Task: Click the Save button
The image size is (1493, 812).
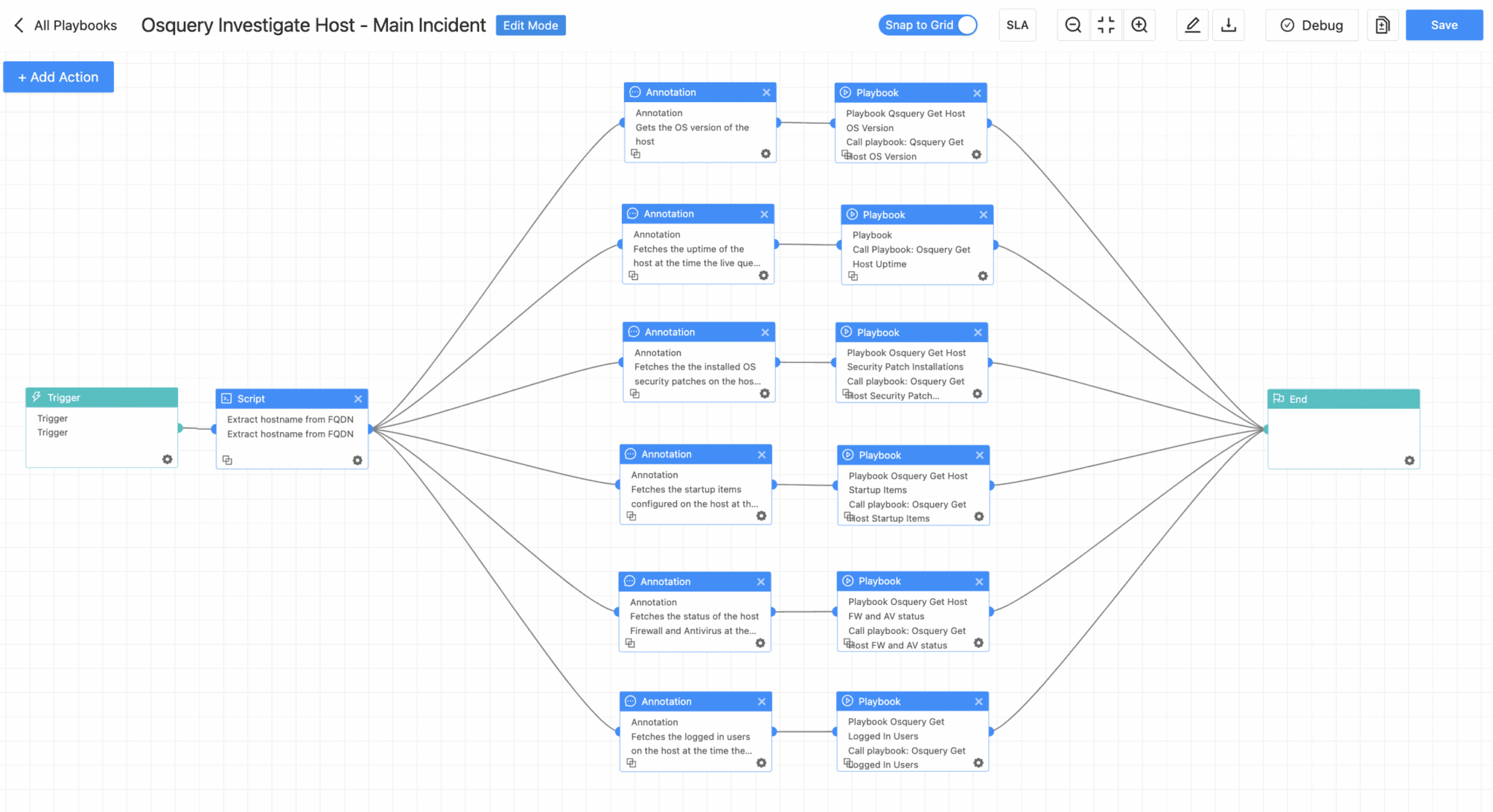Action: point(1443,25)
